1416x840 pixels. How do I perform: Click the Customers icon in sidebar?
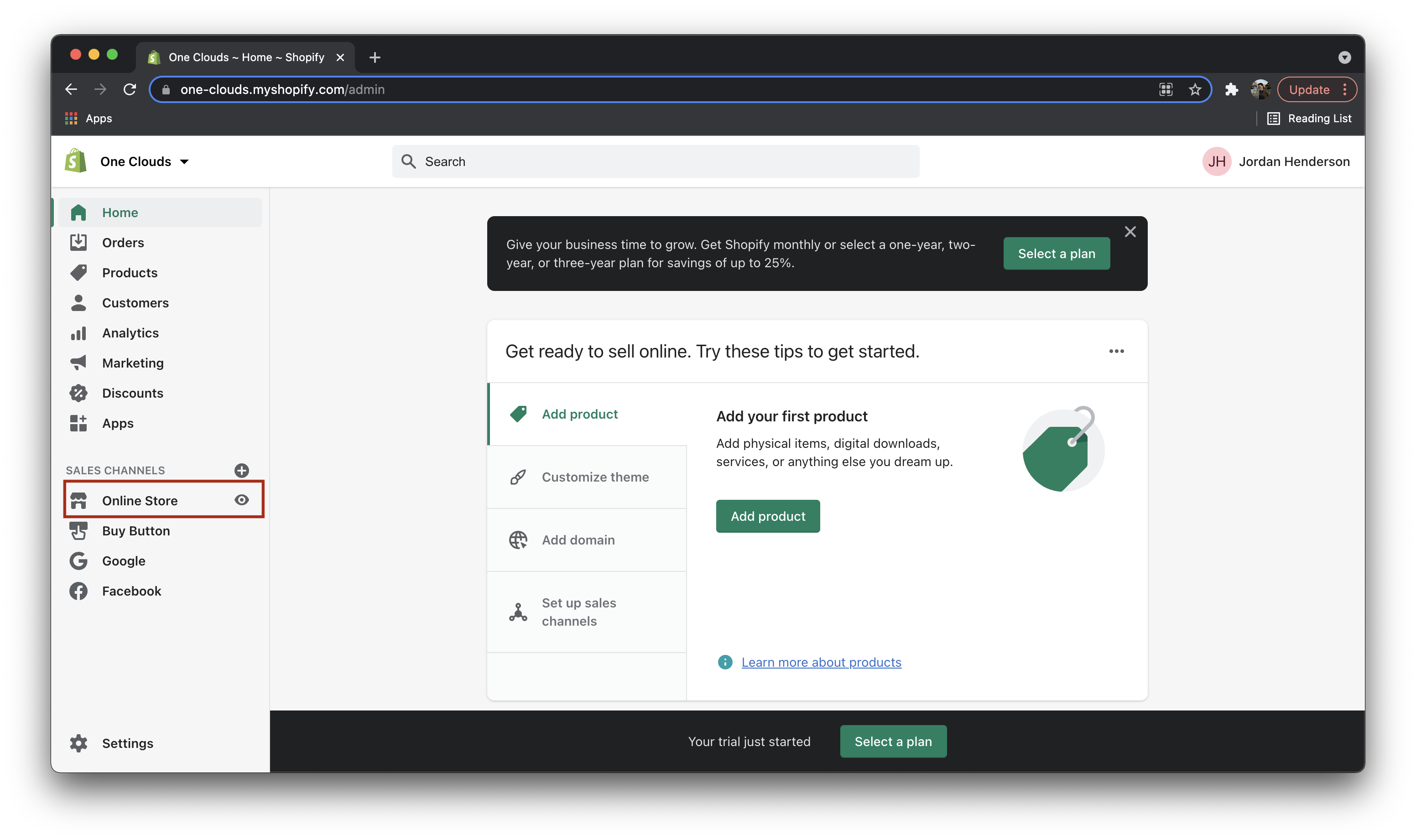(x=79, y=302)
